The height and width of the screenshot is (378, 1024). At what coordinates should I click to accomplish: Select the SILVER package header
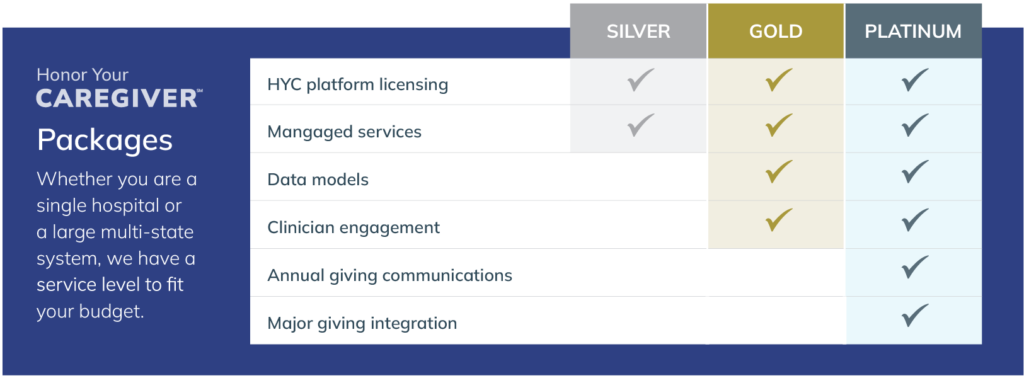[638, 31]
